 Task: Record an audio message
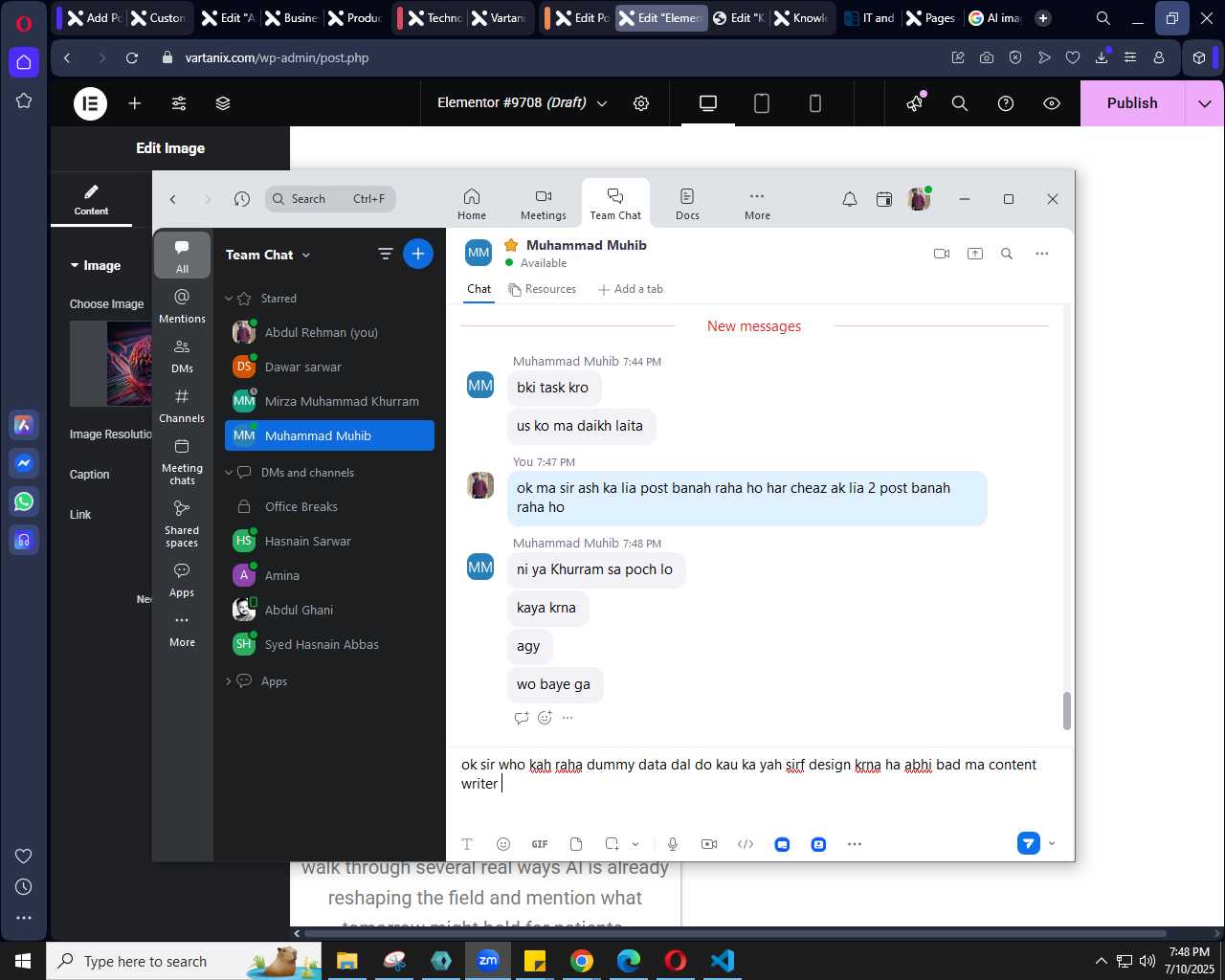[x=673, y=844]
